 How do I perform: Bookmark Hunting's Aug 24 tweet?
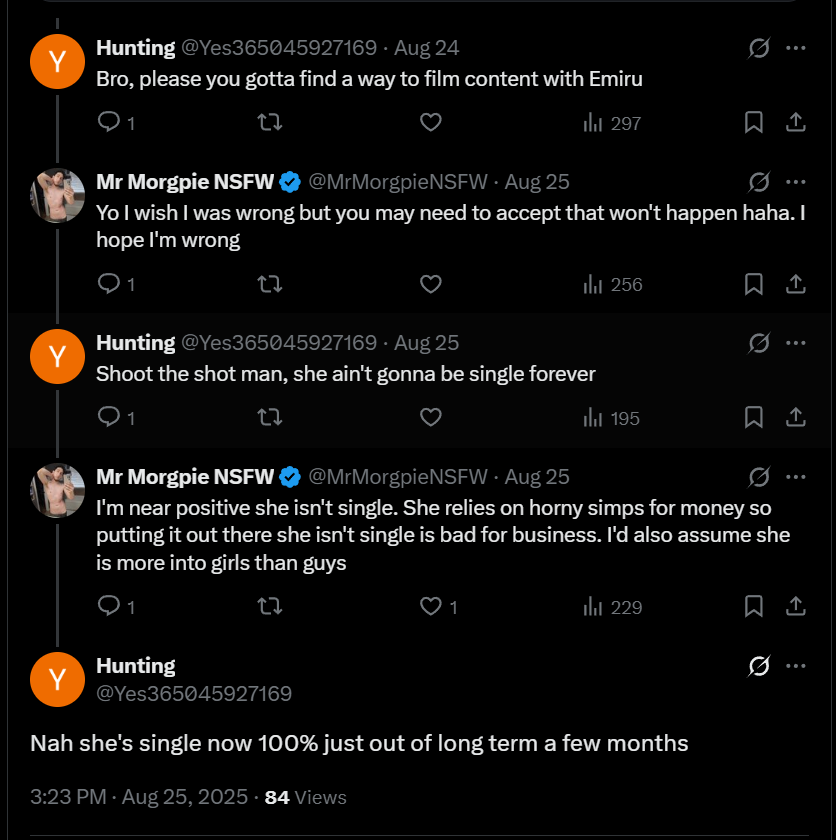click(754, 123)
